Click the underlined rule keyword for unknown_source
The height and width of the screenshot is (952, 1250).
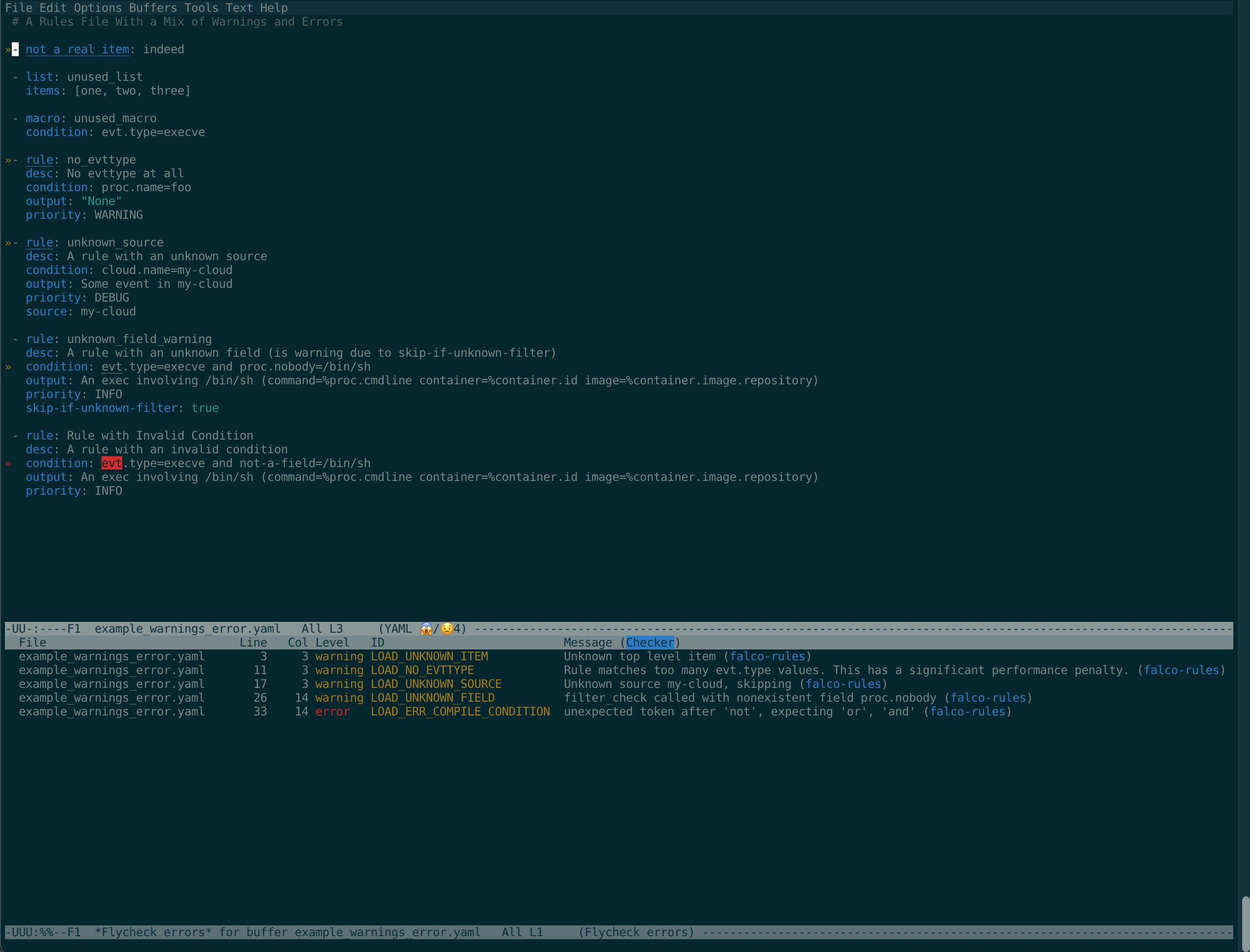(39, 242)
